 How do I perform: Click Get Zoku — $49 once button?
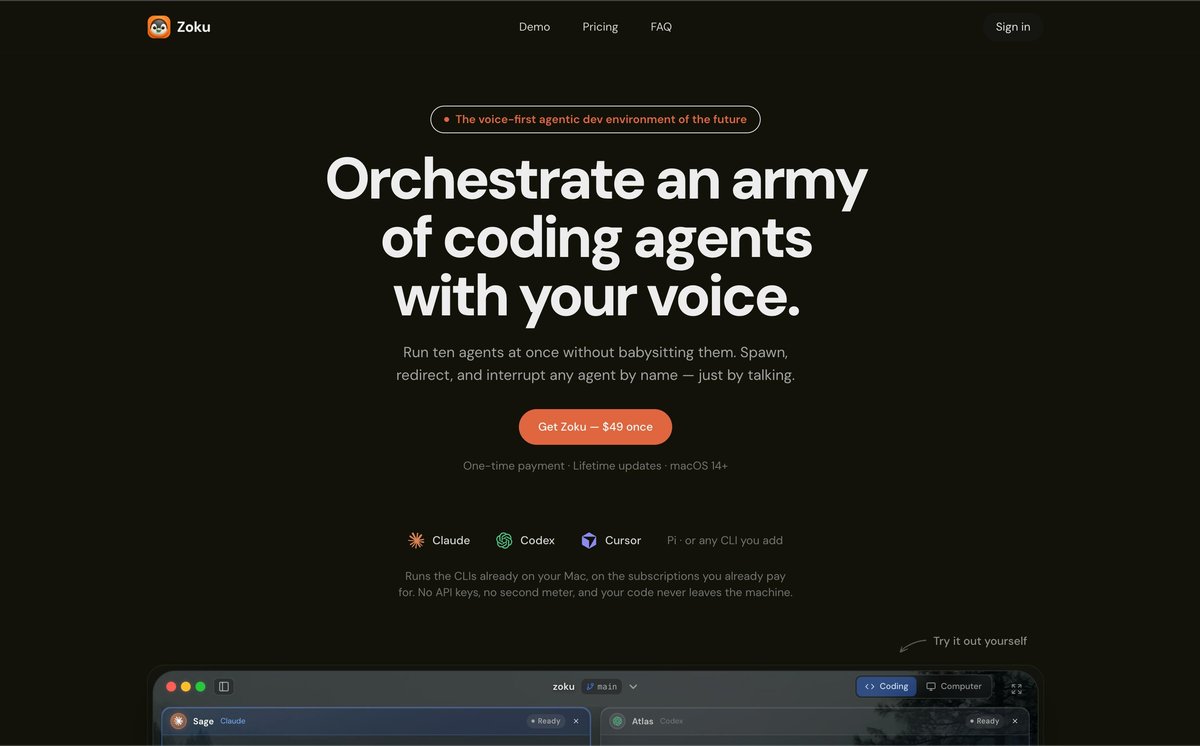click(x=595, y=427)
